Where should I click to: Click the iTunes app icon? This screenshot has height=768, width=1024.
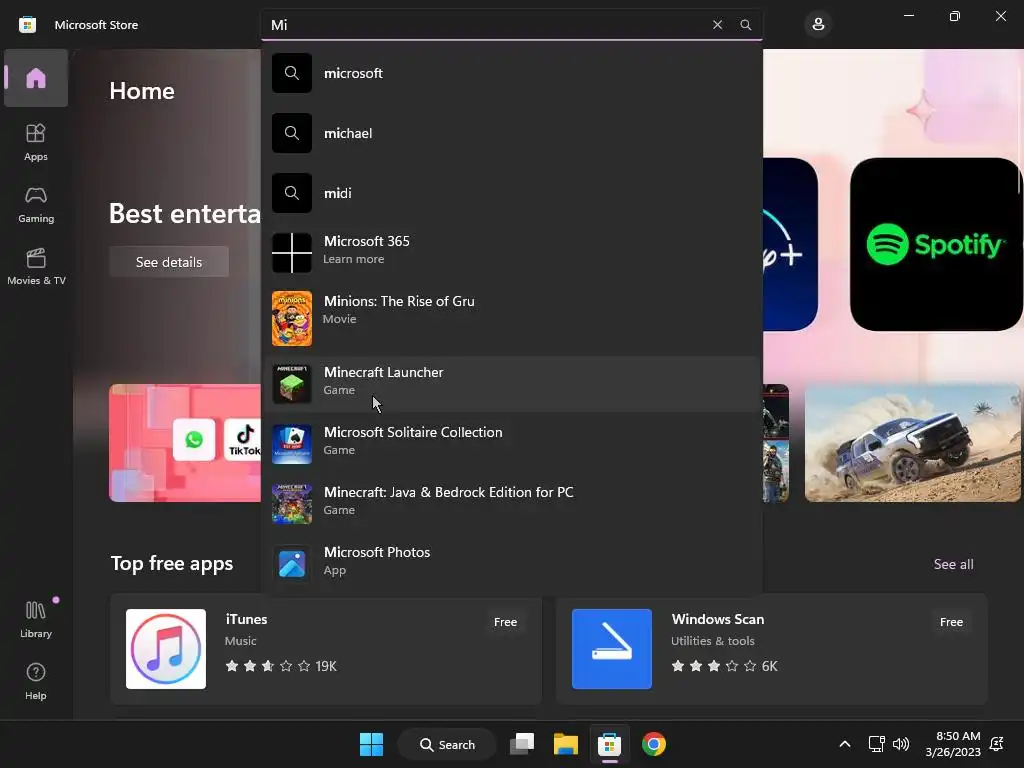pyautogui.click(x=166, y=648)
